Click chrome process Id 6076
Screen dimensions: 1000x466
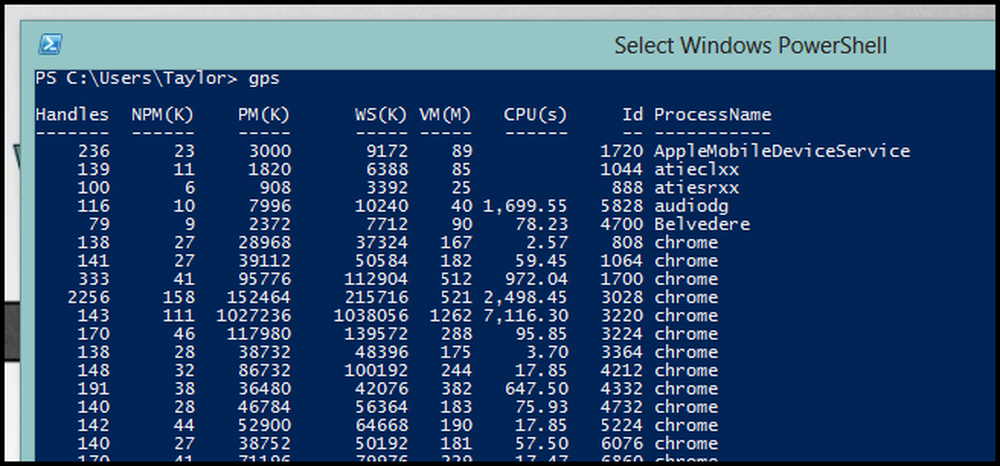click(x=622, y=444)
